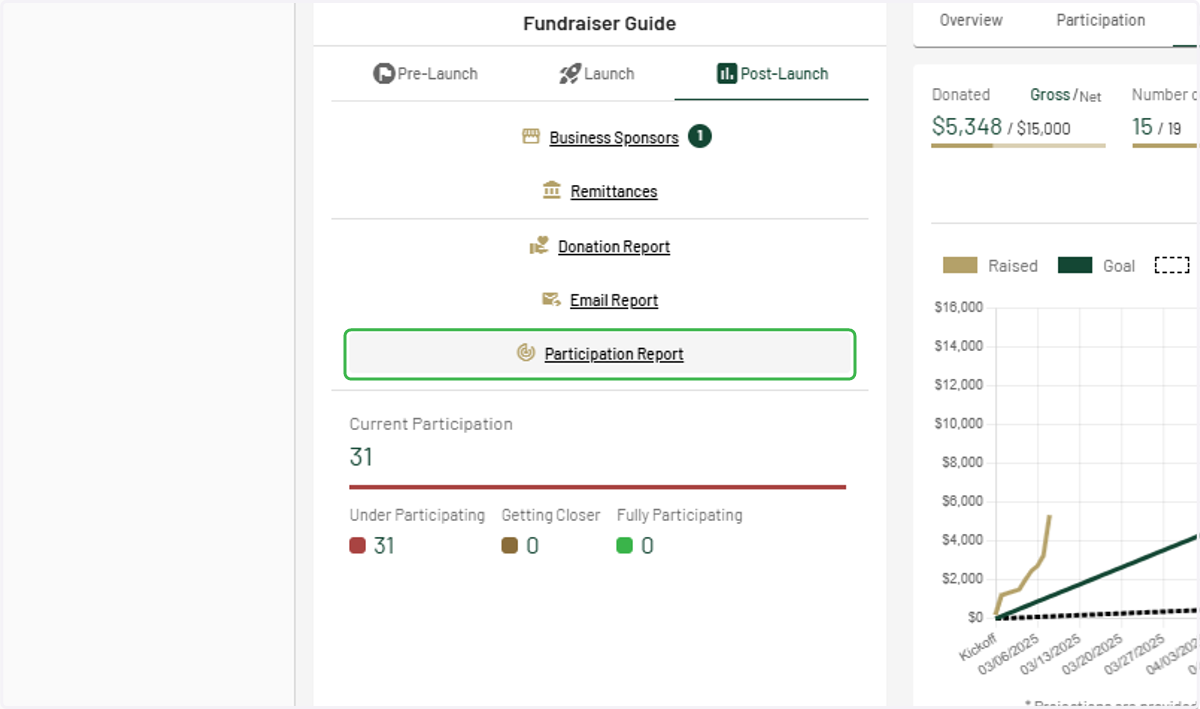1200x709 pixels.
Task: Click the Kickoff axis label on chart
Action: pos(978,646)
